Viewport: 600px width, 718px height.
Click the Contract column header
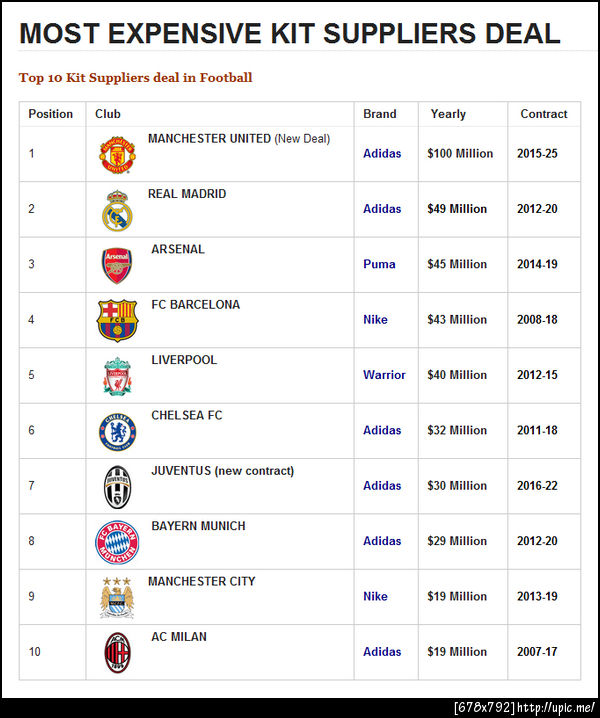click(x=543, y=114)
